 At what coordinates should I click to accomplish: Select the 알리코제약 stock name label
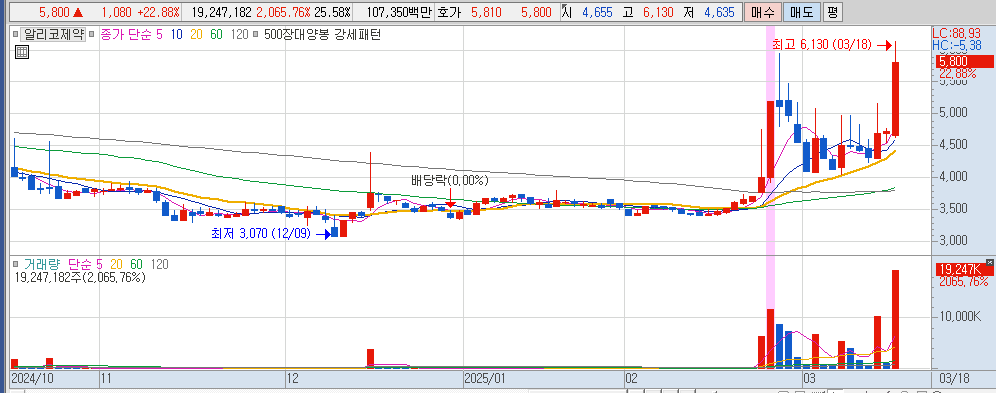pyautogui.click(x=53, y=34)
